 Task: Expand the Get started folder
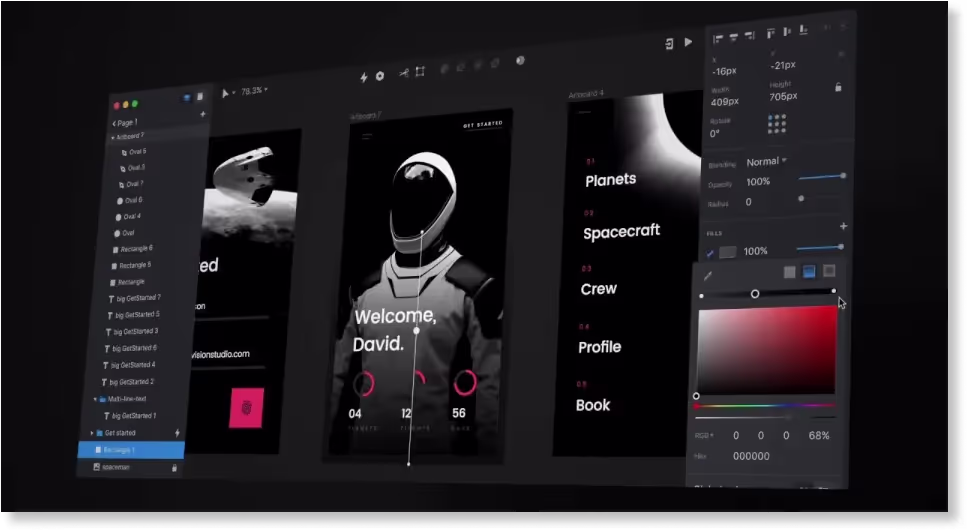tap(92, 433)
